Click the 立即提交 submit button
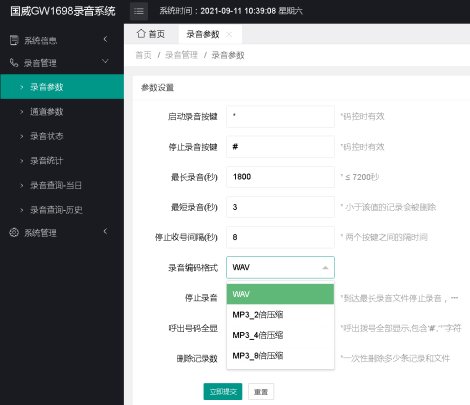Viewport: 470px width, 405px height. coord(223,392)
